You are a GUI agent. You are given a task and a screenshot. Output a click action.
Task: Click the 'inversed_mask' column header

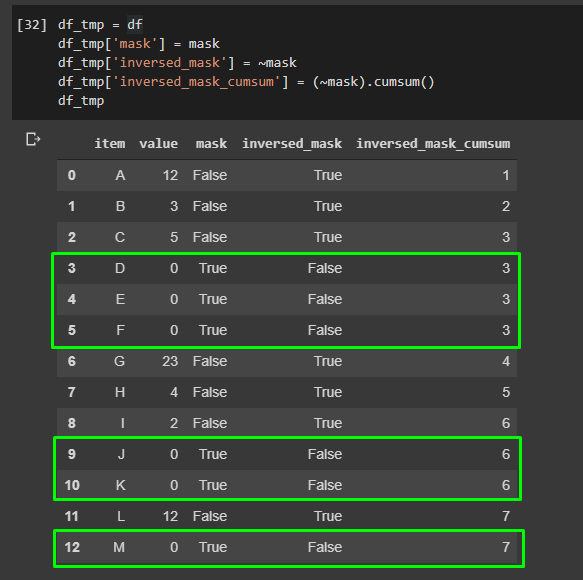coord(292,144)
